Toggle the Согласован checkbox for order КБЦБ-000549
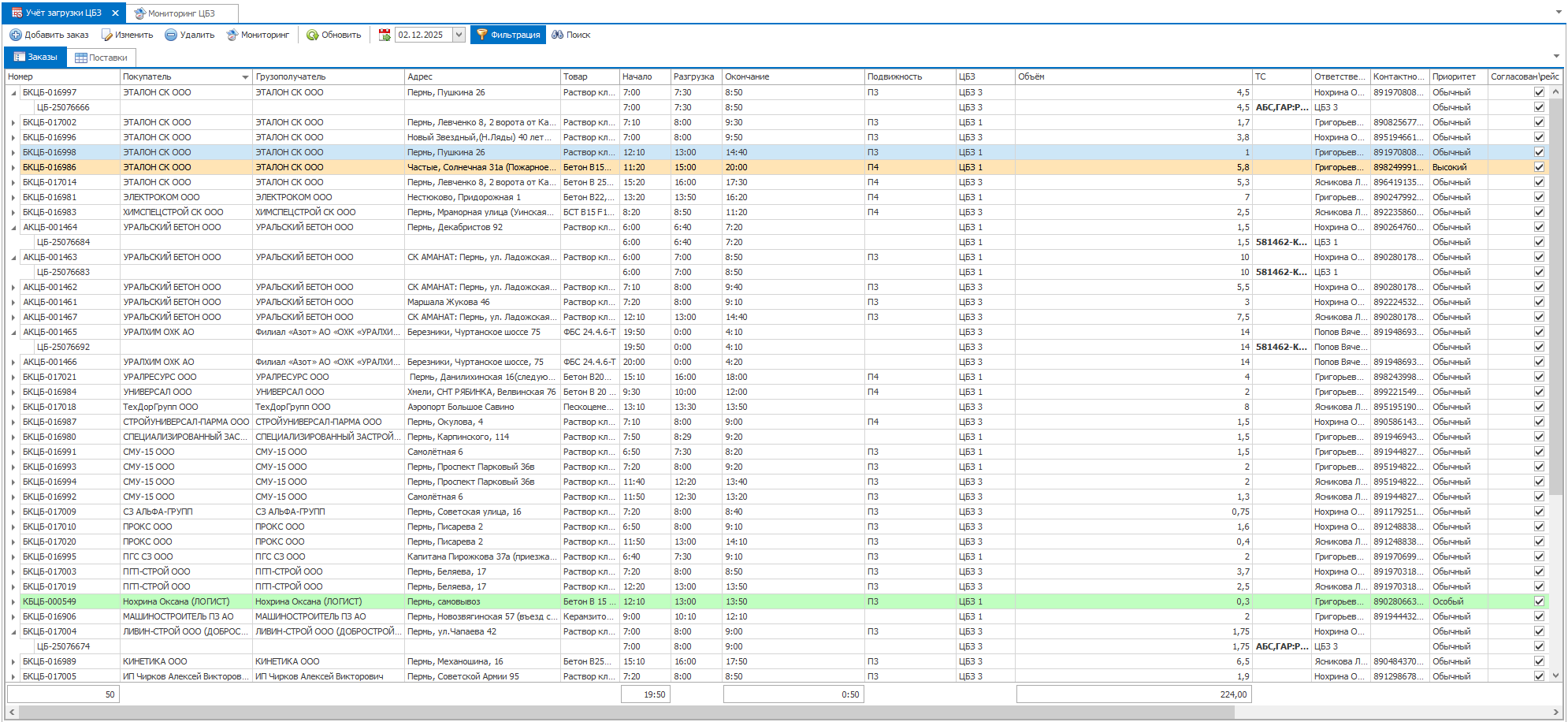Screen dimensions: 1568x722 (1538, 601)
